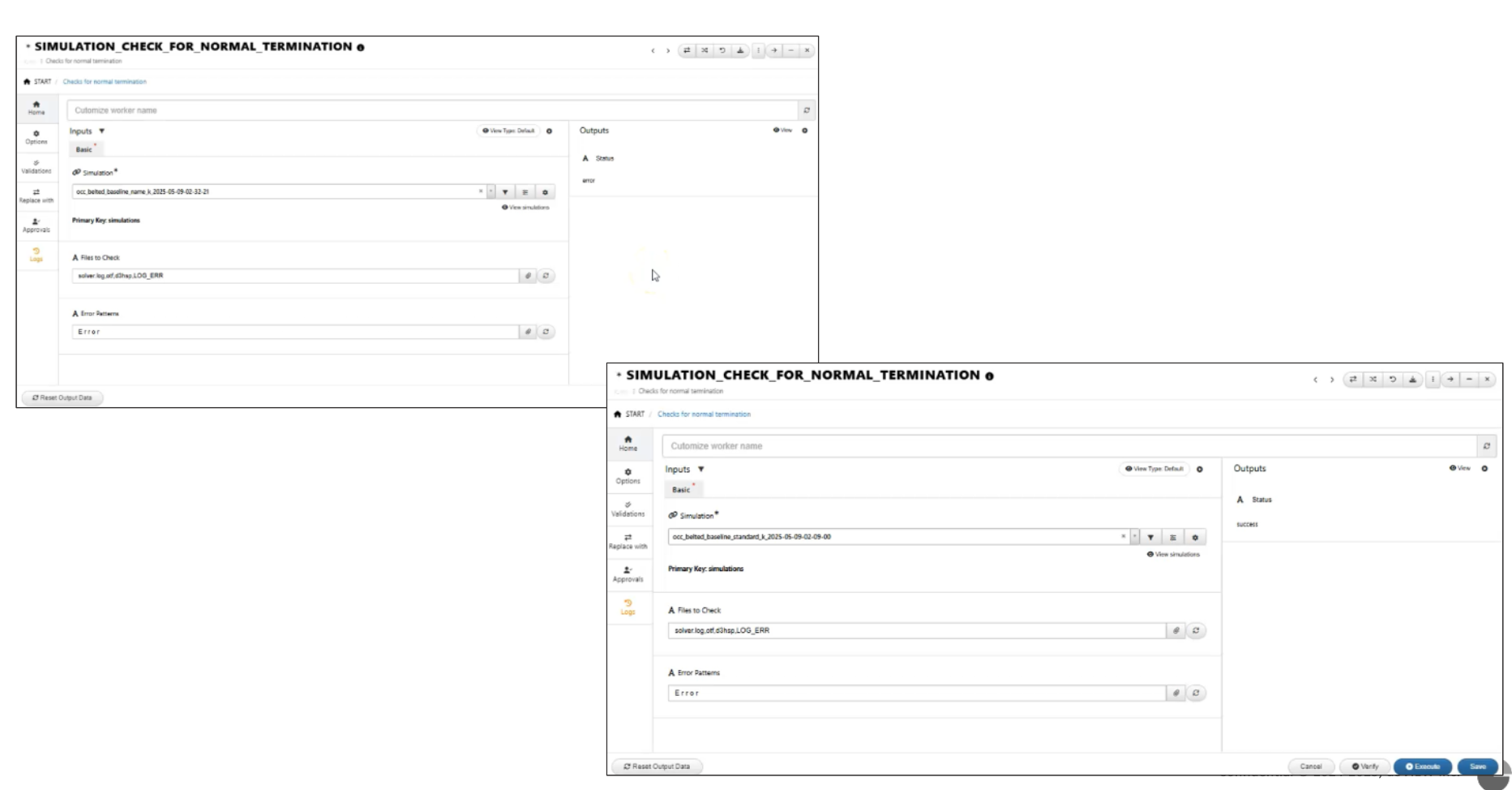Focus Customize worker name field in success-status window
Screen dimensions: 1512x790
point(1069,445)
